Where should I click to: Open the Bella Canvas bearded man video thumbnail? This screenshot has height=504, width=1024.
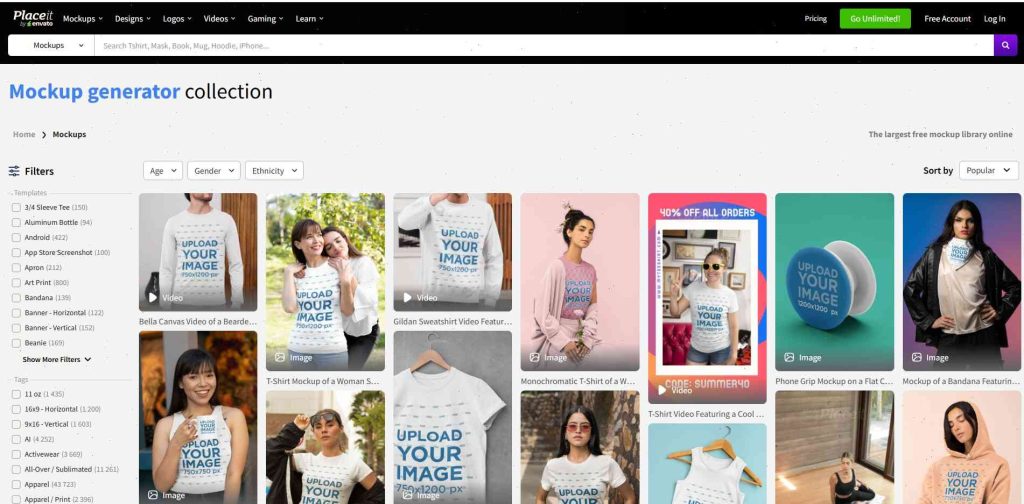point(198,252)
